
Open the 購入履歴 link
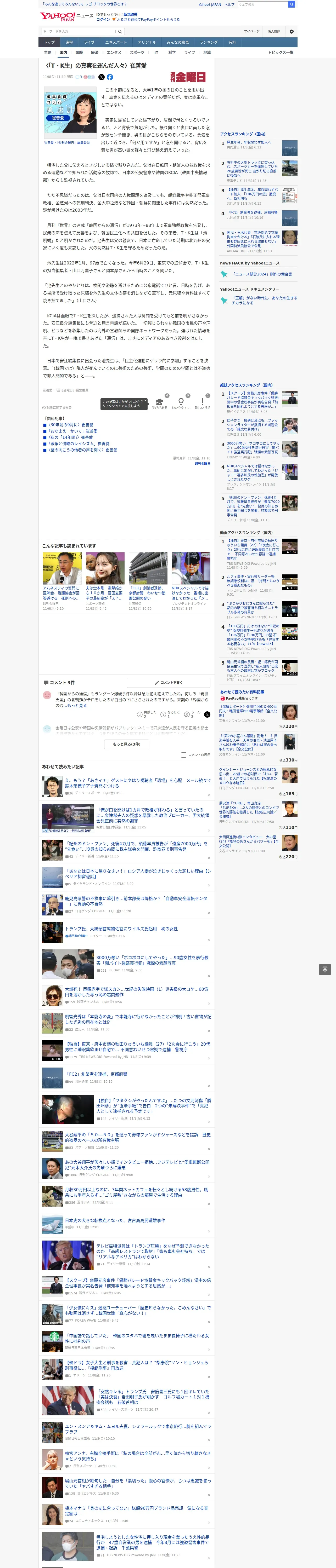click(x=274, y=31)
